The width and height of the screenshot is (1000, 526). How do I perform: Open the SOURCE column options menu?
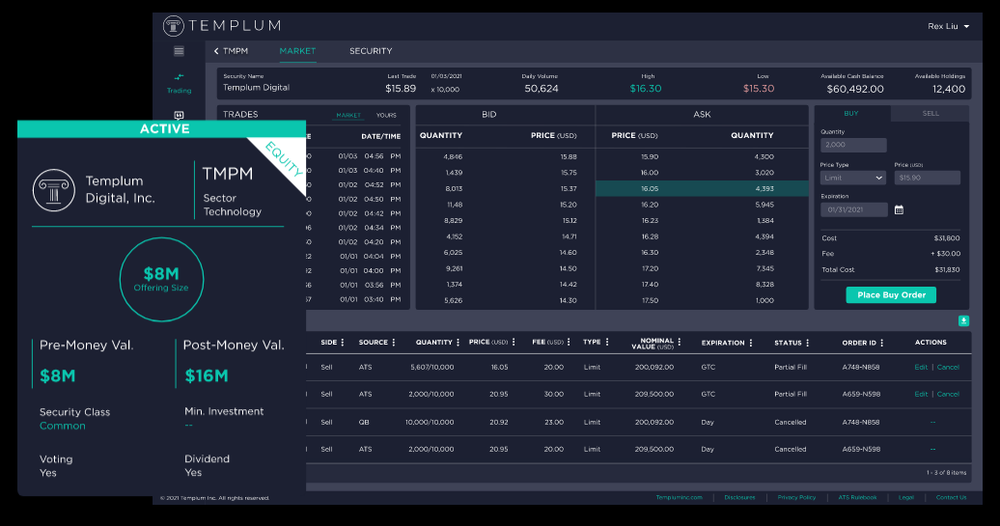coord(393,342)
